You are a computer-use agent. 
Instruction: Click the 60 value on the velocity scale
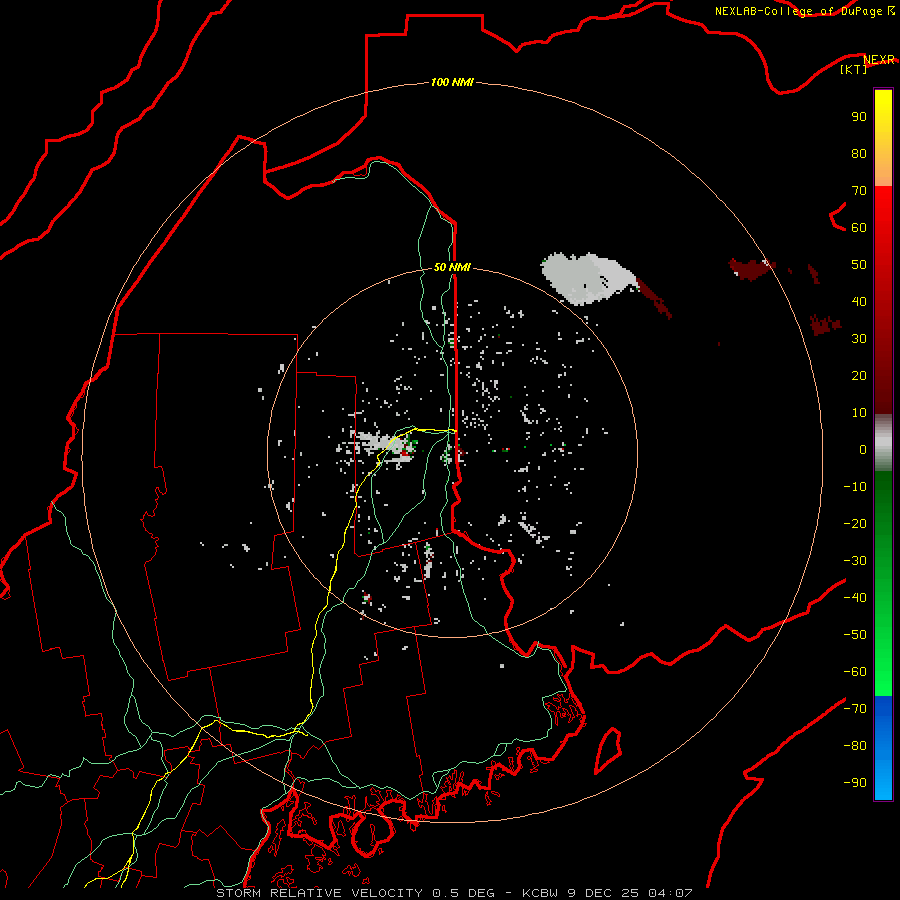[x=859, y=228]
